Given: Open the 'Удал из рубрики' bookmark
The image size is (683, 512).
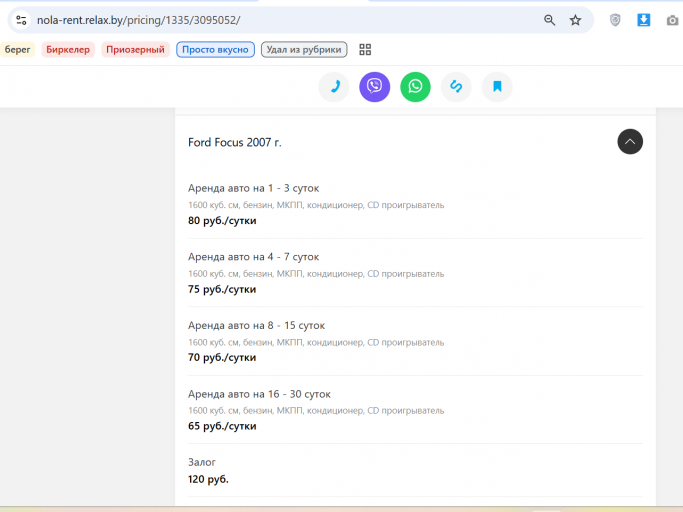Looking at the screenshot, I should point(304,50).
